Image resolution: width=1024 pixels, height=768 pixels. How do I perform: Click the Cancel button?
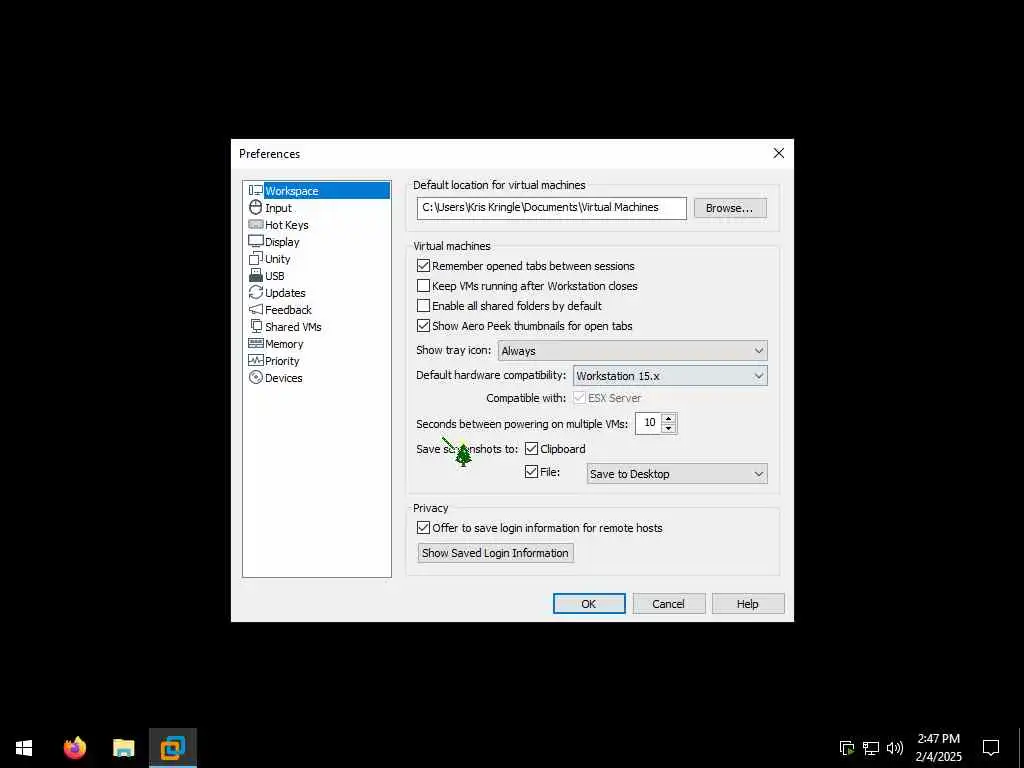pos(668,603)
